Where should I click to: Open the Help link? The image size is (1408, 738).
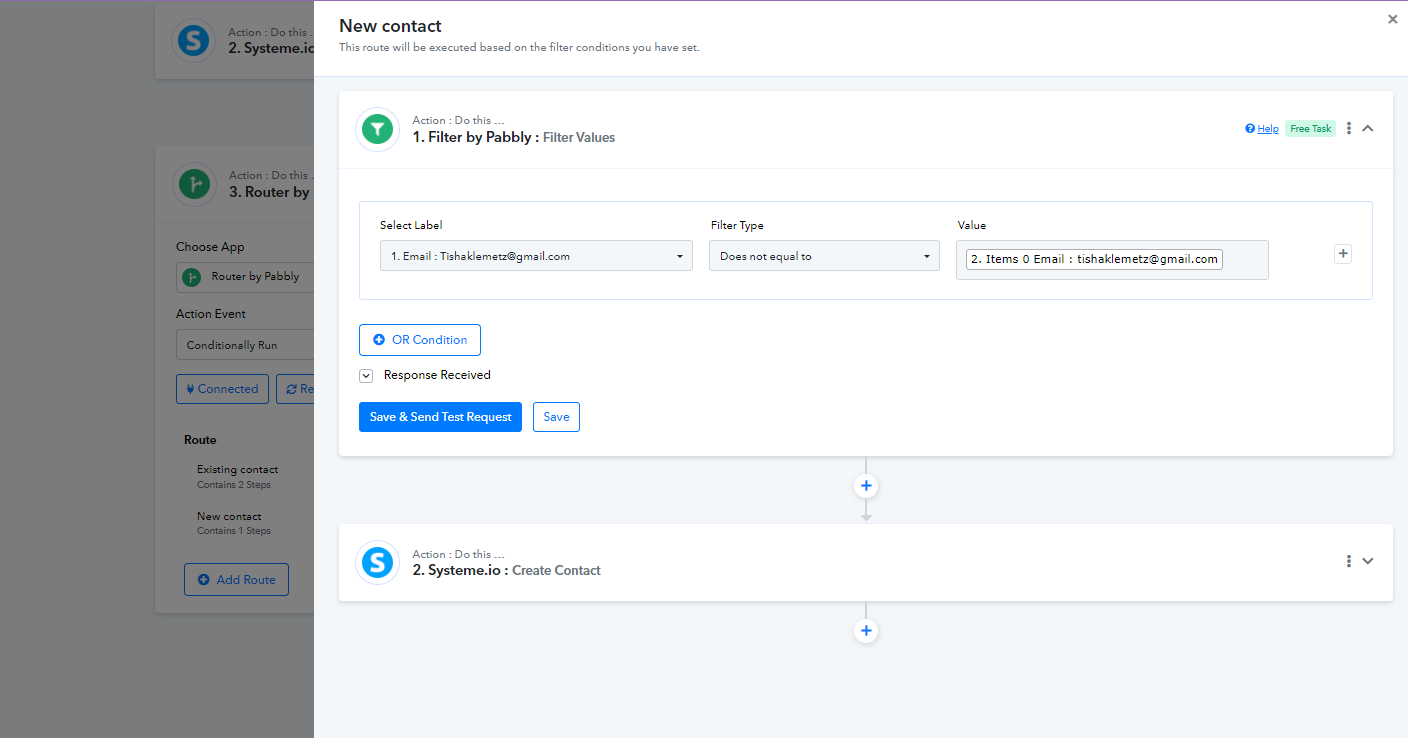pos(1262,129)
